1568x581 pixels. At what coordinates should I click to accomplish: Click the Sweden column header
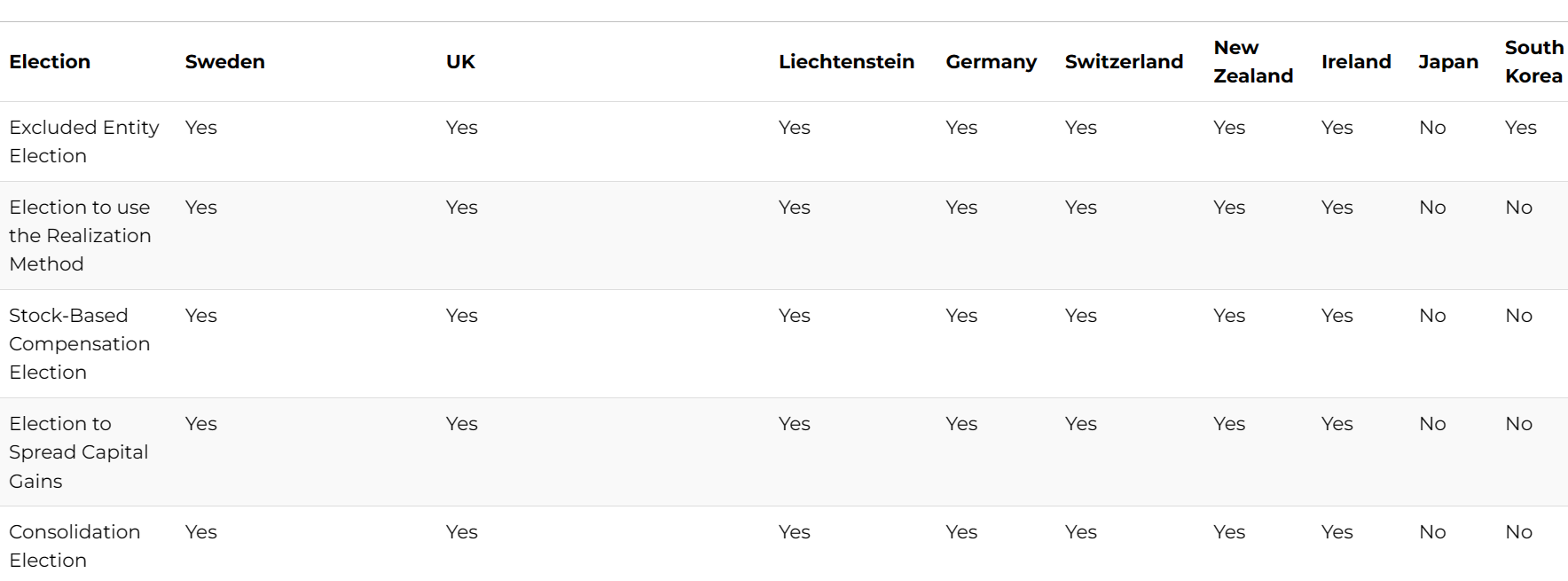coord(225,62)
